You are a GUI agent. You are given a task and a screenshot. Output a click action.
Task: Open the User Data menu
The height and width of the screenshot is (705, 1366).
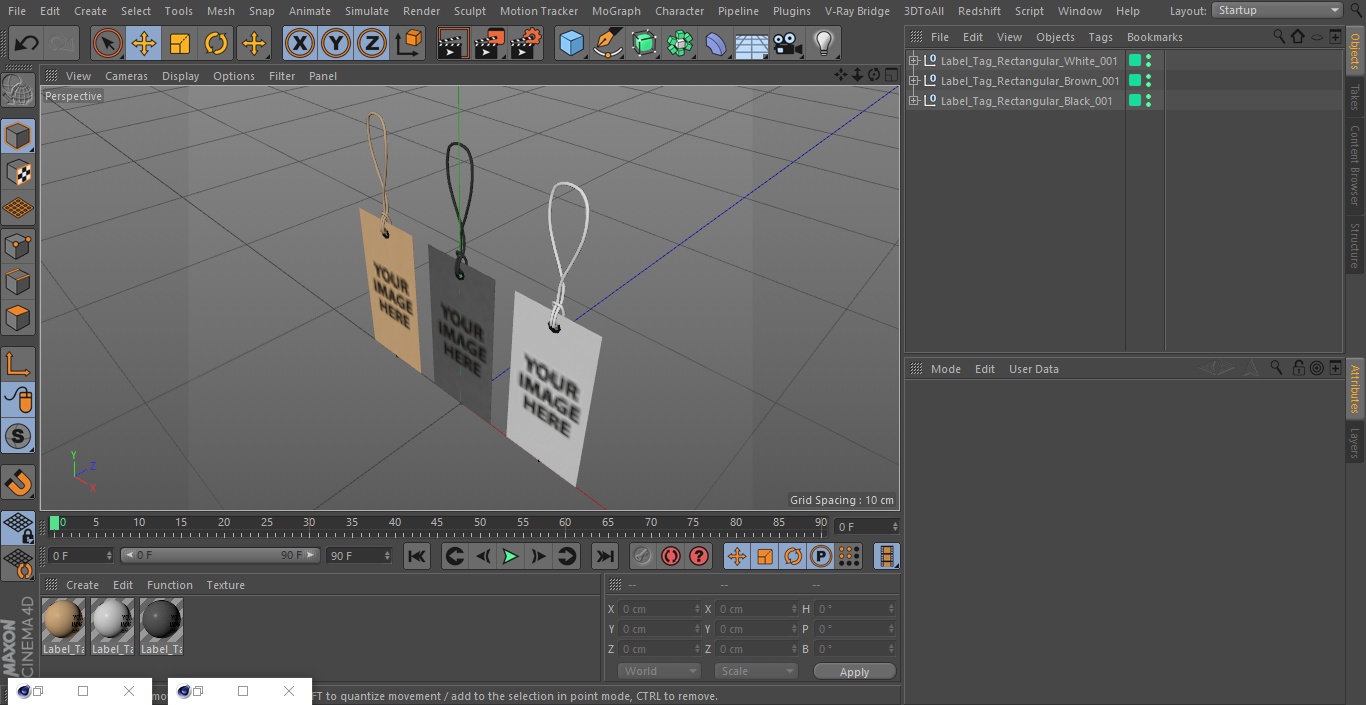tap(1034, 369)
